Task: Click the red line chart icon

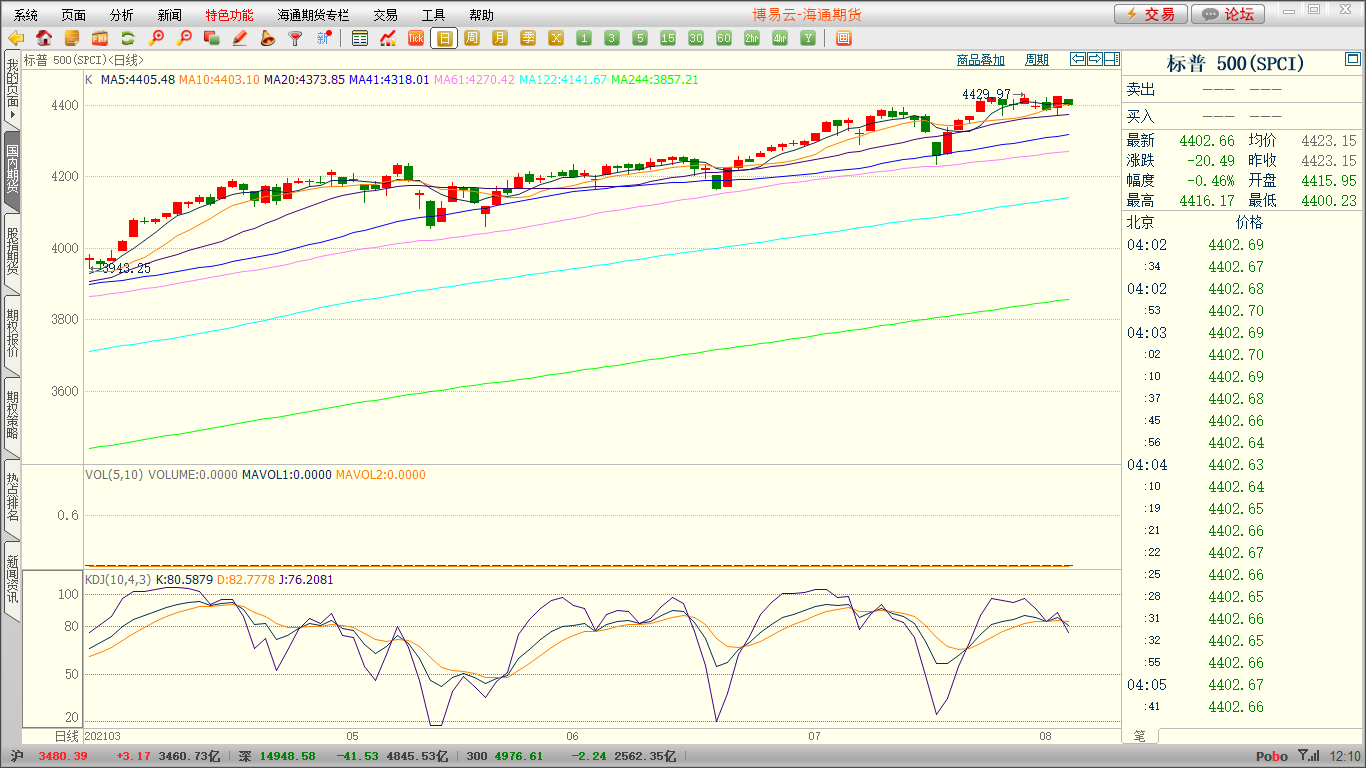Action: point(388,38)
